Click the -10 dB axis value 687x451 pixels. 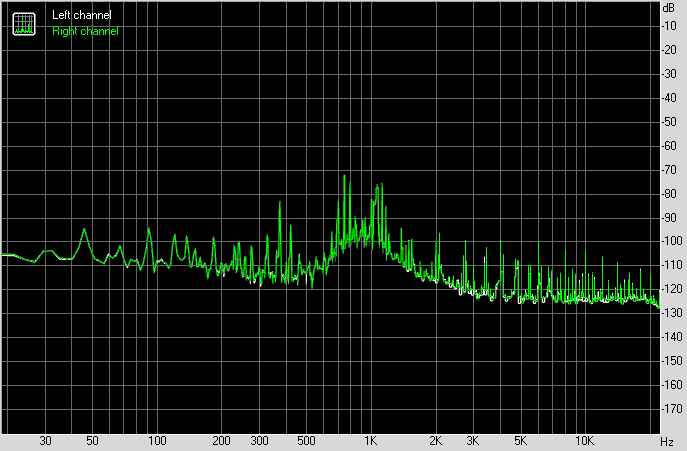tap(669, 26)
